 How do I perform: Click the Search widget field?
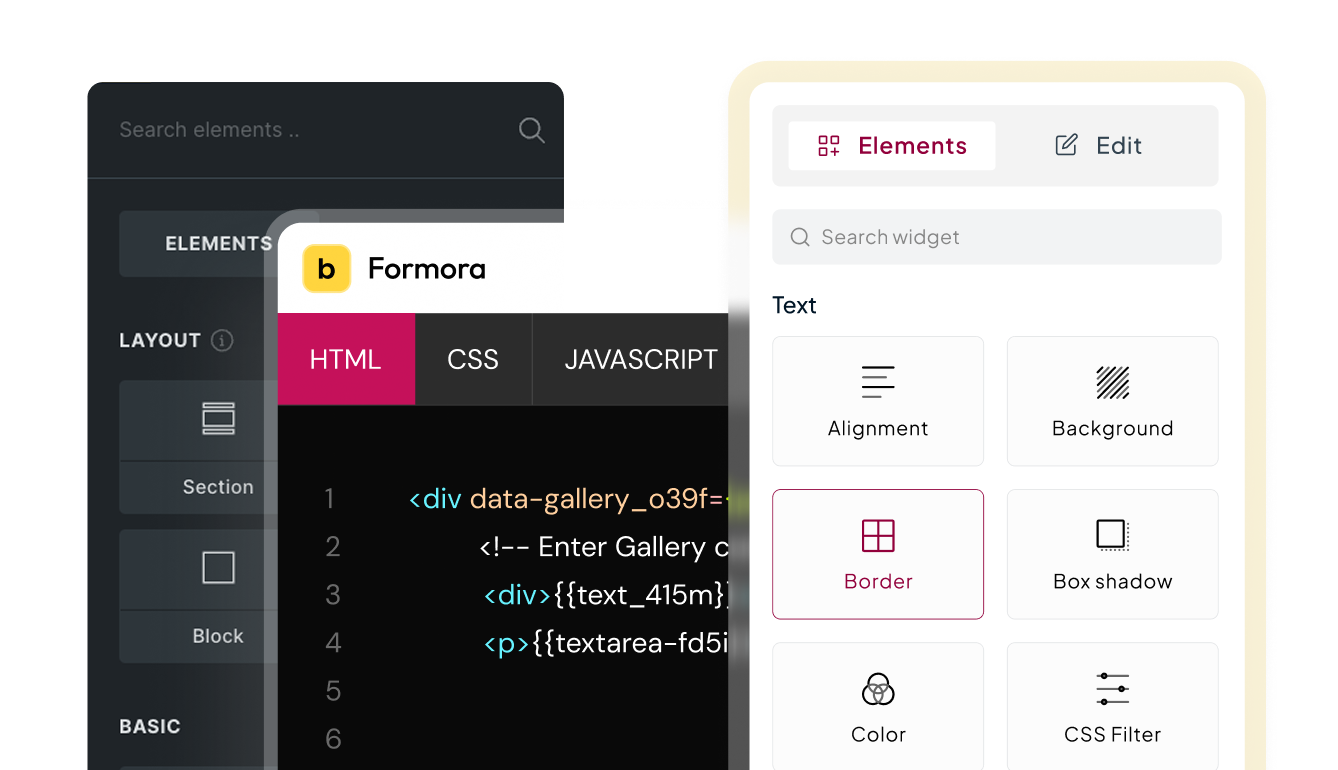(997, 237)
